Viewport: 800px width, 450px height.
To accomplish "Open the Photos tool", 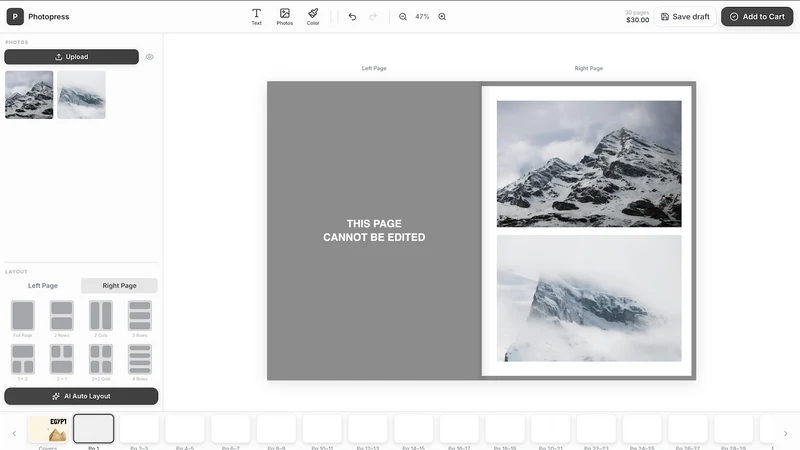I will 285,16.
